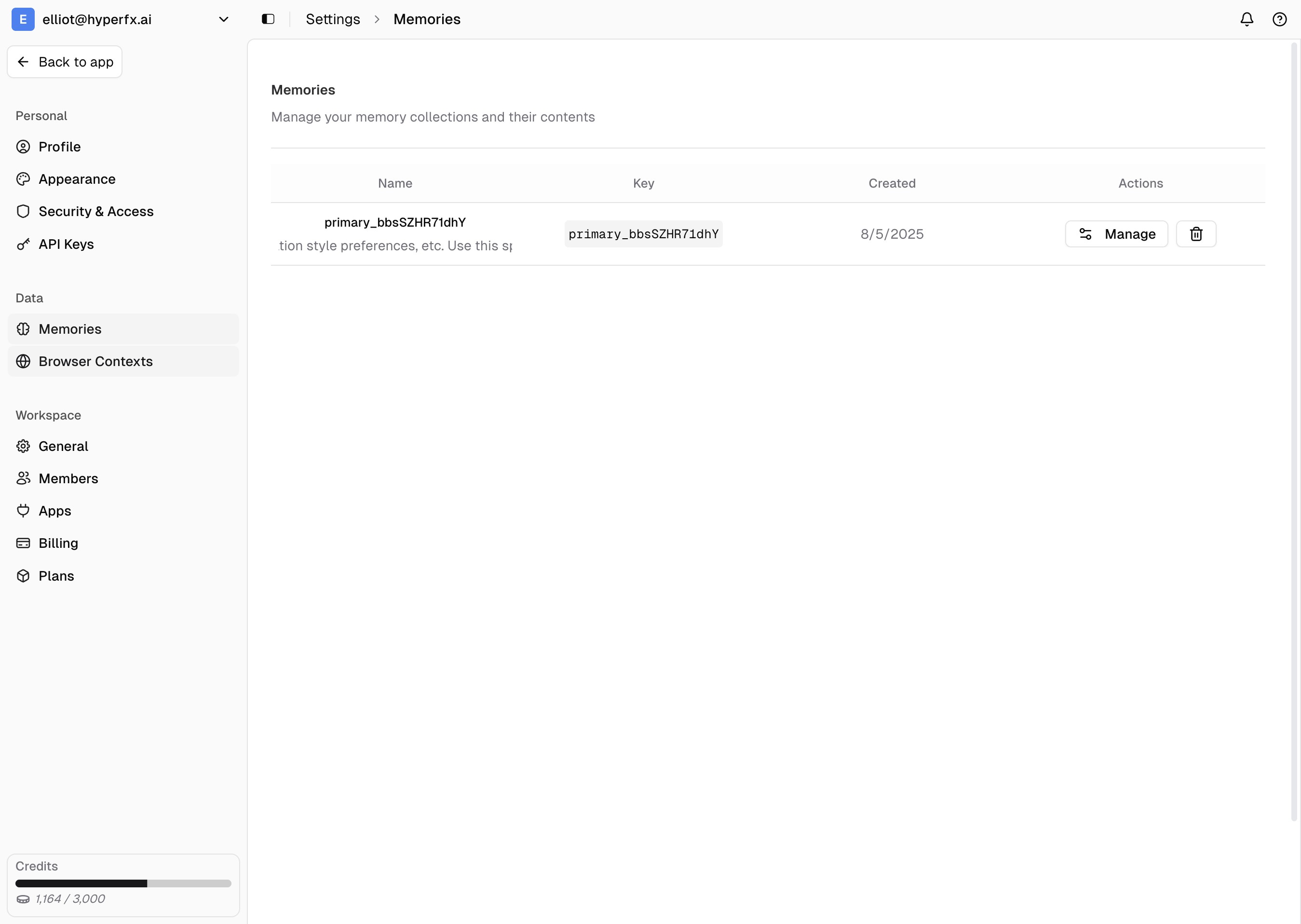Expand the account switcher chevron

[x=224, y=19]
